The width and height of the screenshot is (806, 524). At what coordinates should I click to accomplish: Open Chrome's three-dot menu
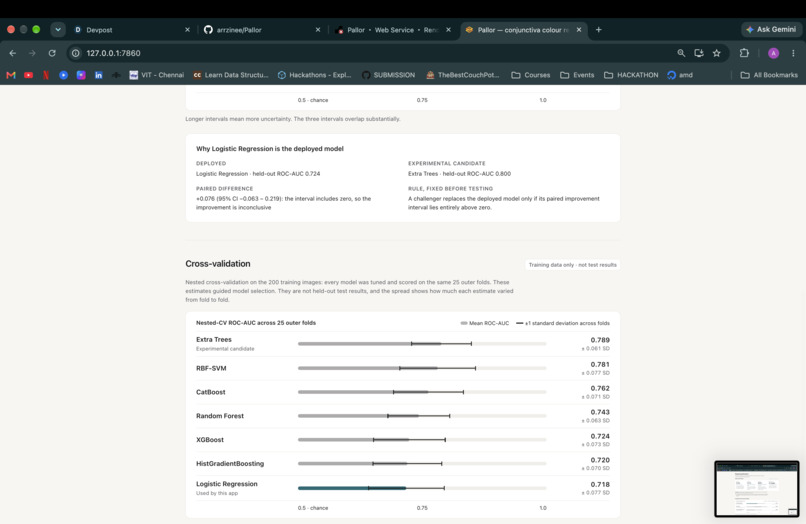tap(793, 53)
